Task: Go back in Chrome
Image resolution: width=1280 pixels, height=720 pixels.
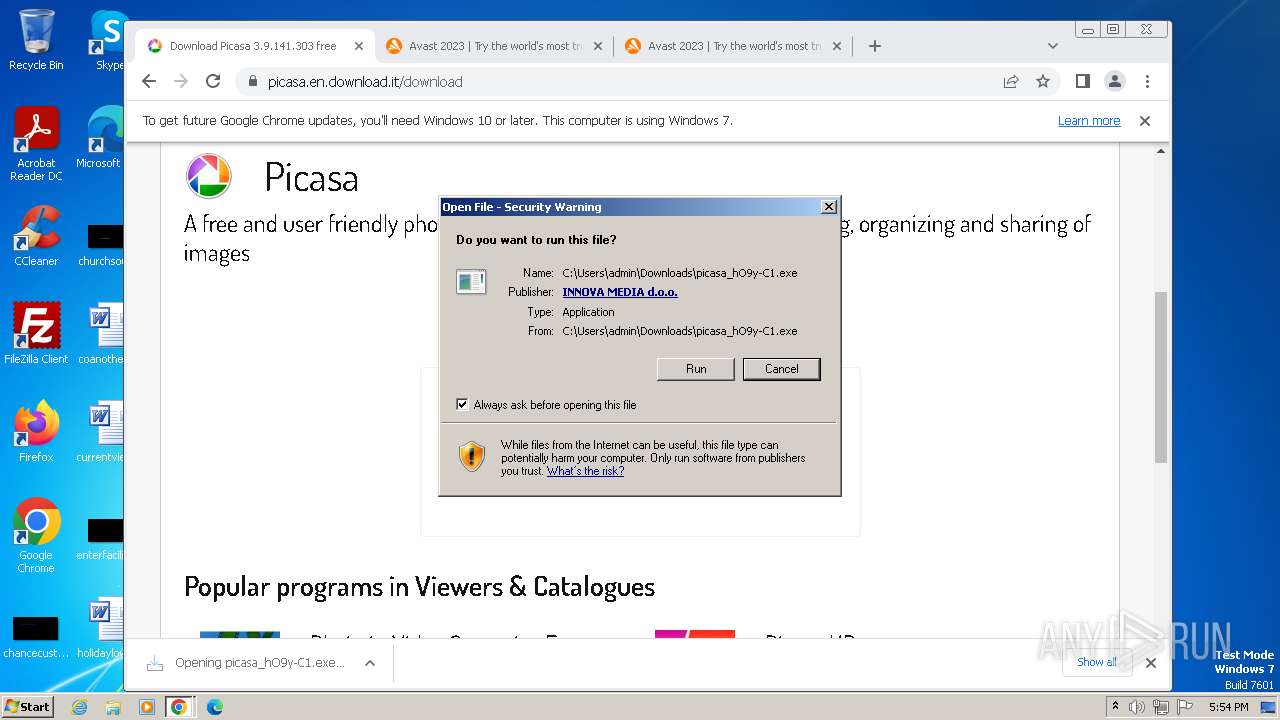Action: tap(149, 82)
